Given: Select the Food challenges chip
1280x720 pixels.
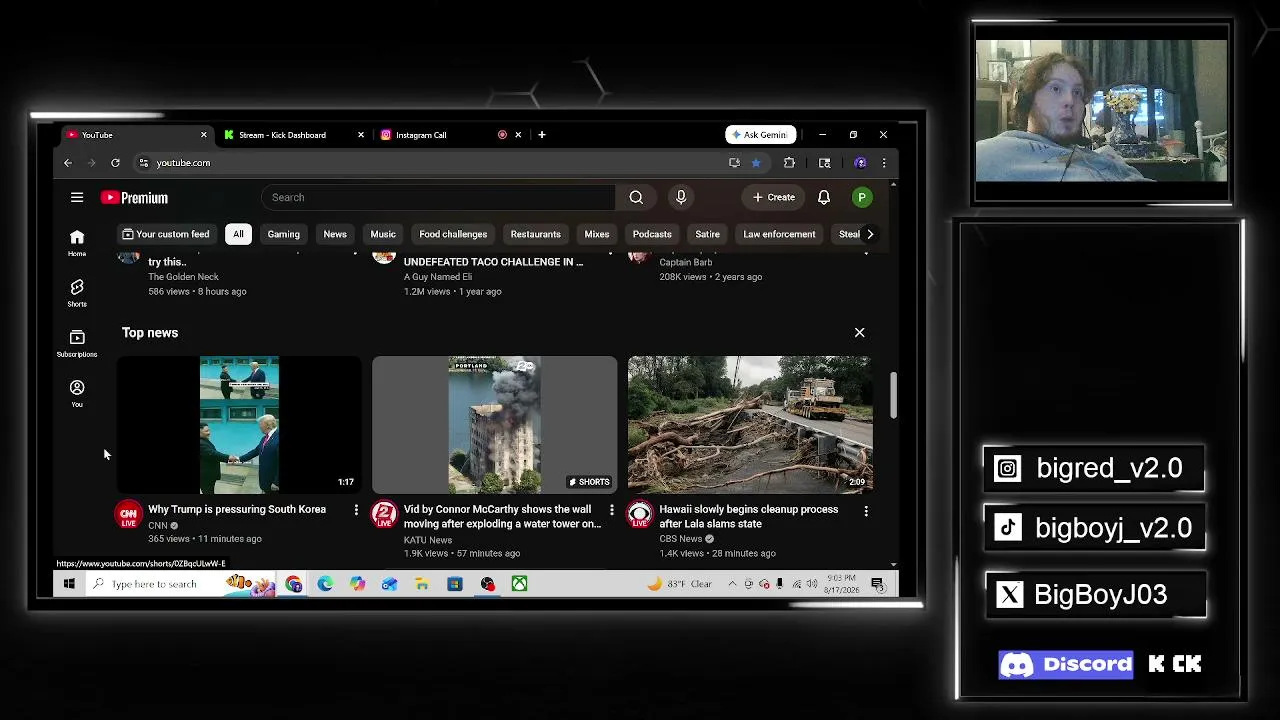Looking at the screenshot, I should pos(453,234).
